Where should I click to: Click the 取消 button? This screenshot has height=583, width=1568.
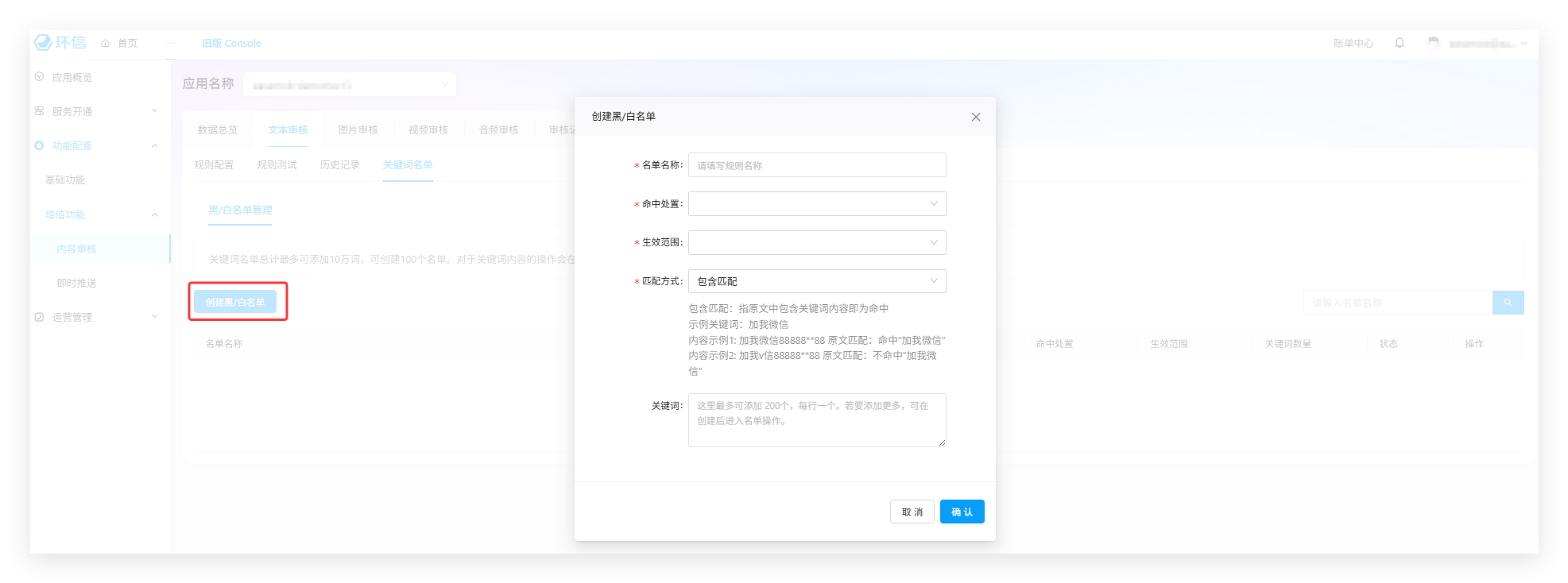(912, 512)
